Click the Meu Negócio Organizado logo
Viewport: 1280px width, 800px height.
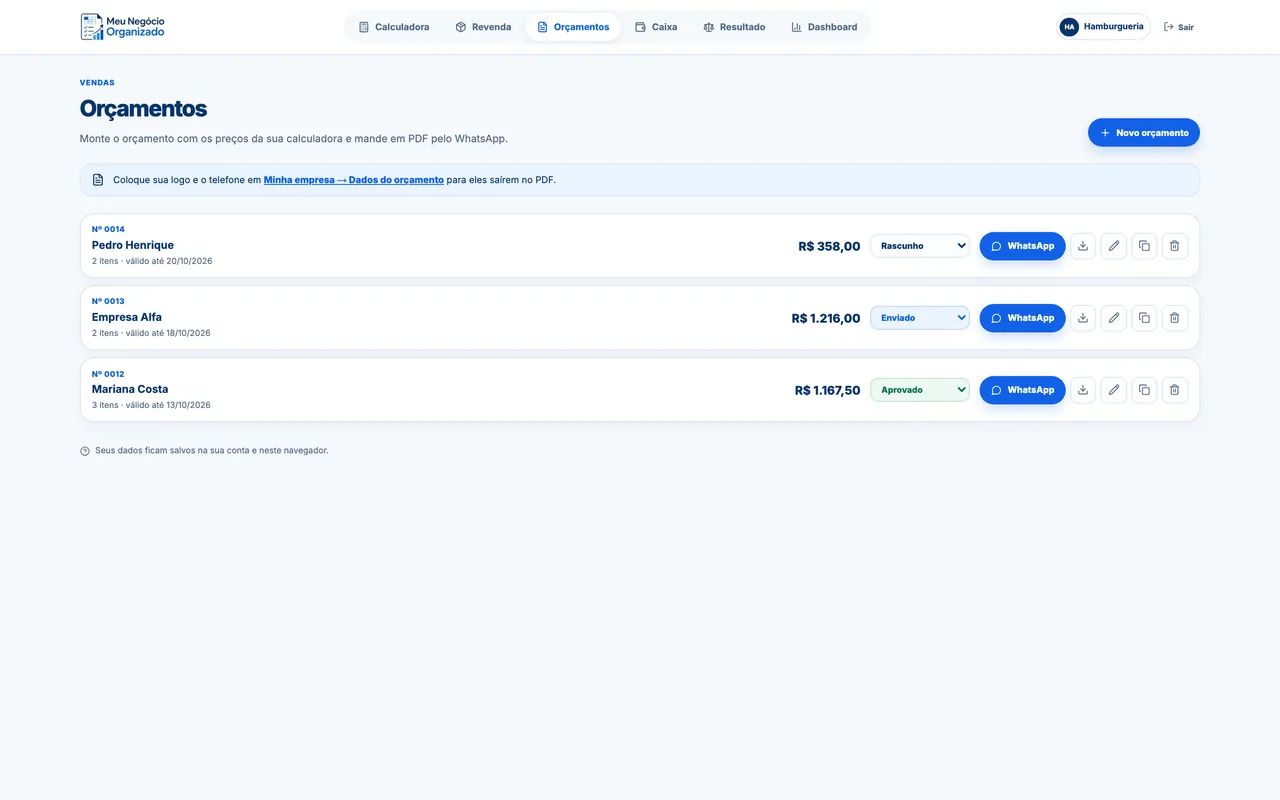coord(123,27)
